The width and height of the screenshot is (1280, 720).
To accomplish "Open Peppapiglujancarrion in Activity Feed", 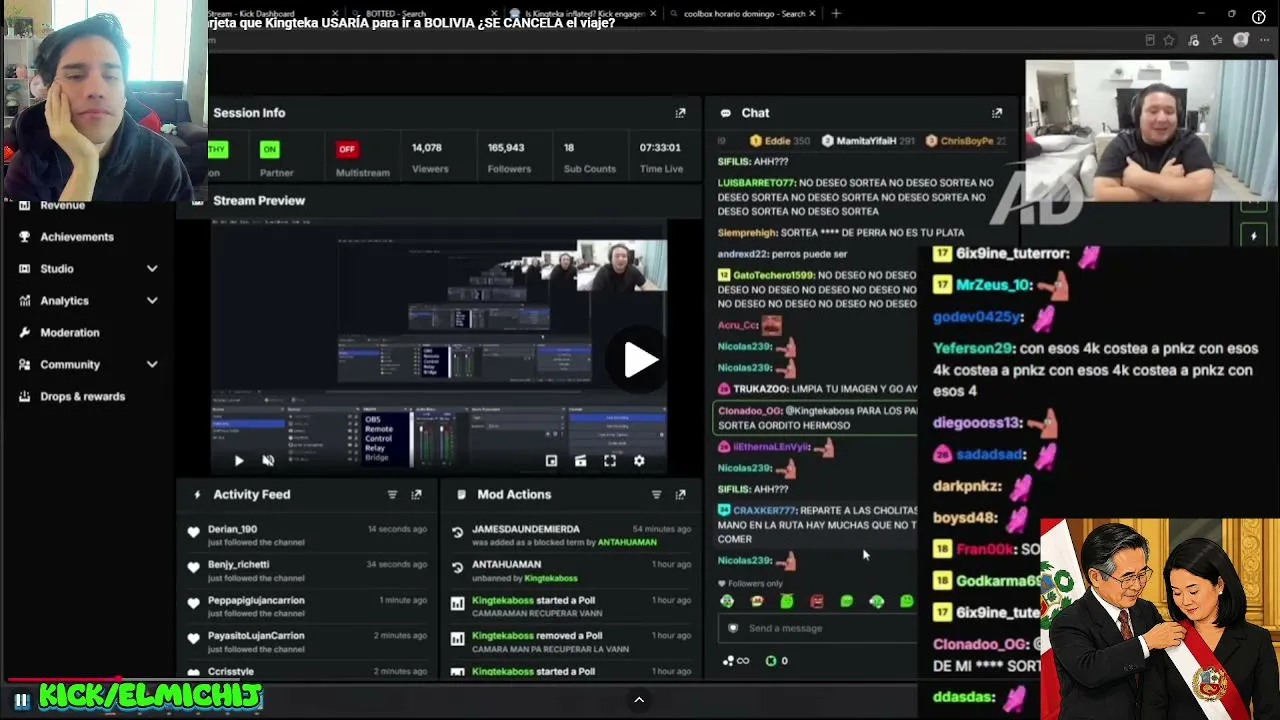I will [256, 601].
